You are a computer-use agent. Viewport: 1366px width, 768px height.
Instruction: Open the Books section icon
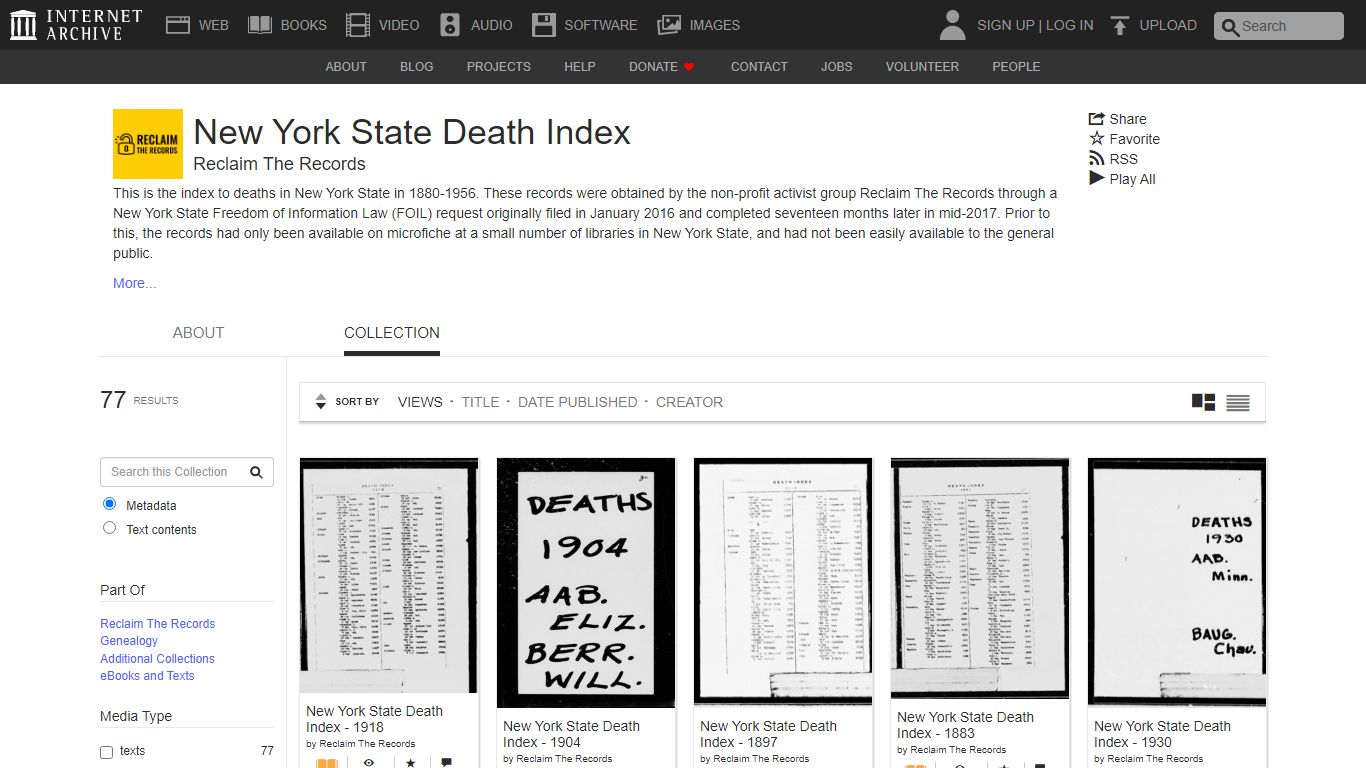click(x=260, y=25)
